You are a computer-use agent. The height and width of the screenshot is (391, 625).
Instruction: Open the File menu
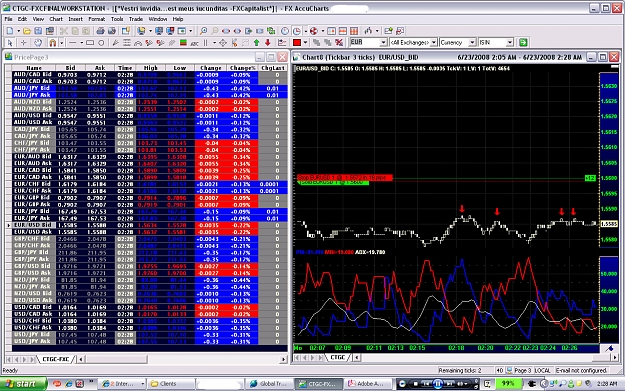coord(8,19)
